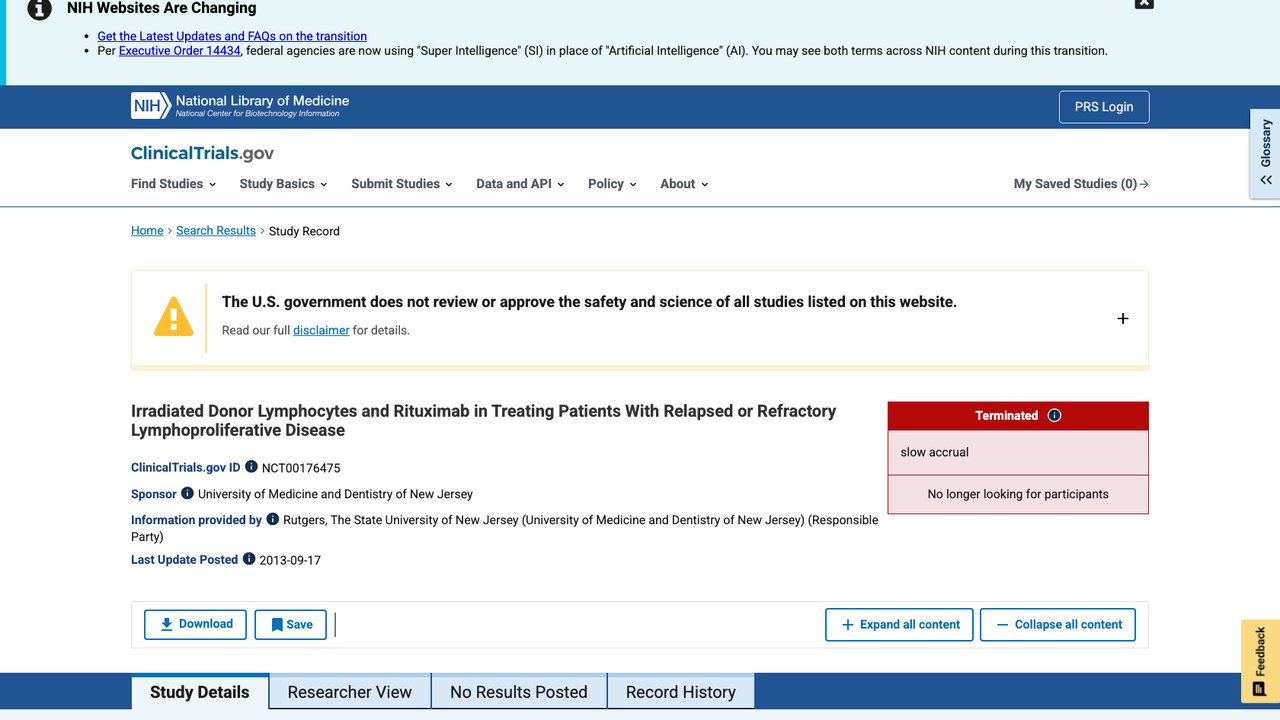
Task: Click the info icon in the Terminated status box
Action: pos(1054,415)
